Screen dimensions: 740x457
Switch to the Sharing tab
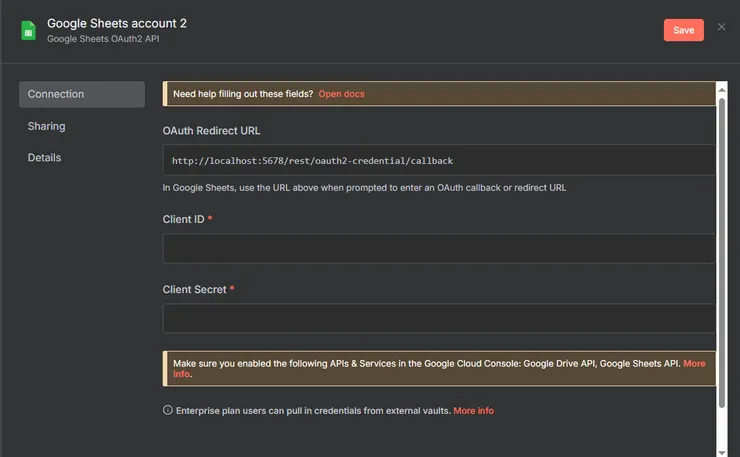(x=46, y=126)
